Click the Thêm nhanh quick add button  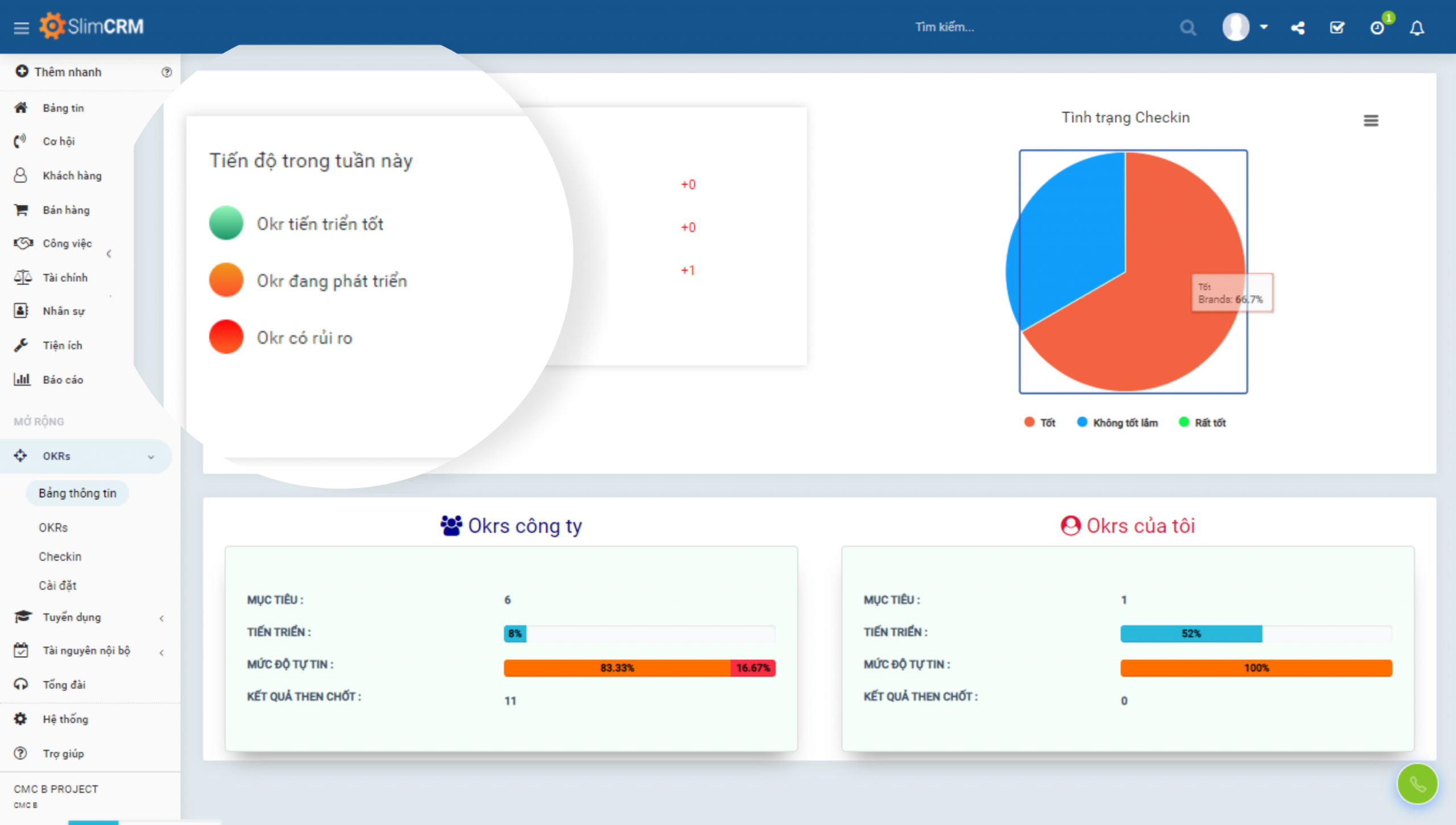coord(67,72)
